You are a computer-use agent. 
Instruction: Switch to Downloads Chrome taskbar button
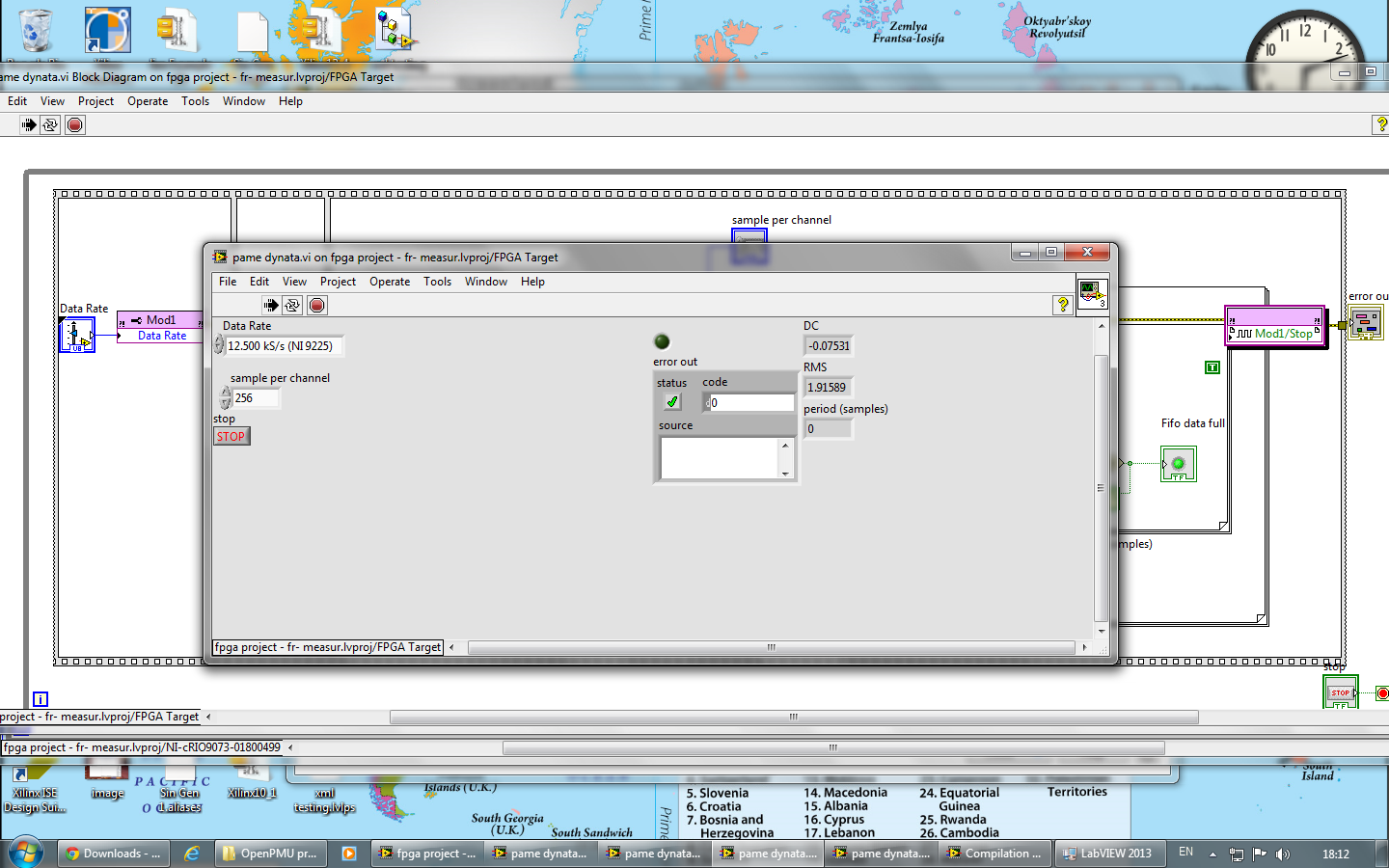click(x=114, y=854)
